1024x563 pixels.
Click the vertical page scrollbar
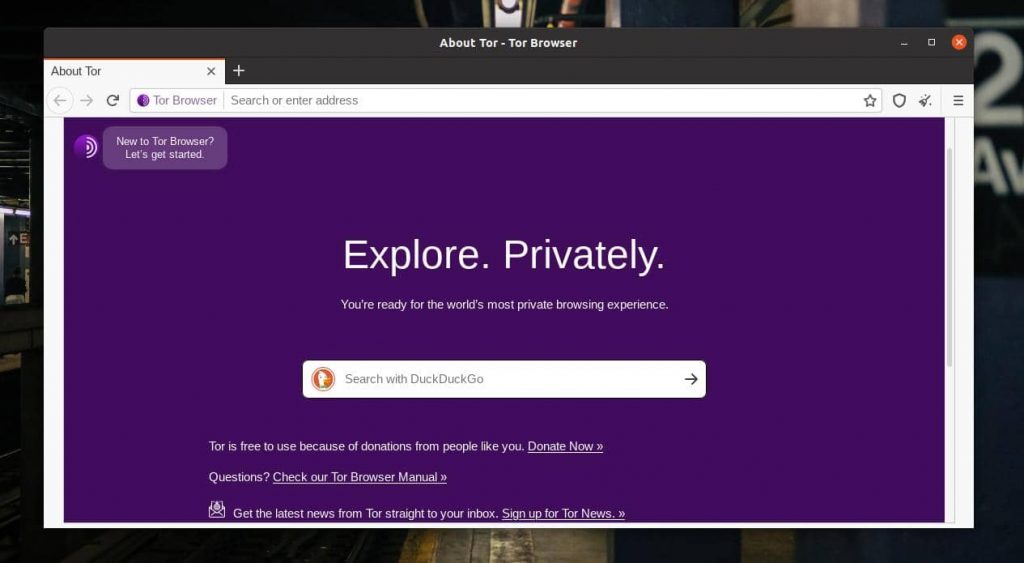pos(950,257)
